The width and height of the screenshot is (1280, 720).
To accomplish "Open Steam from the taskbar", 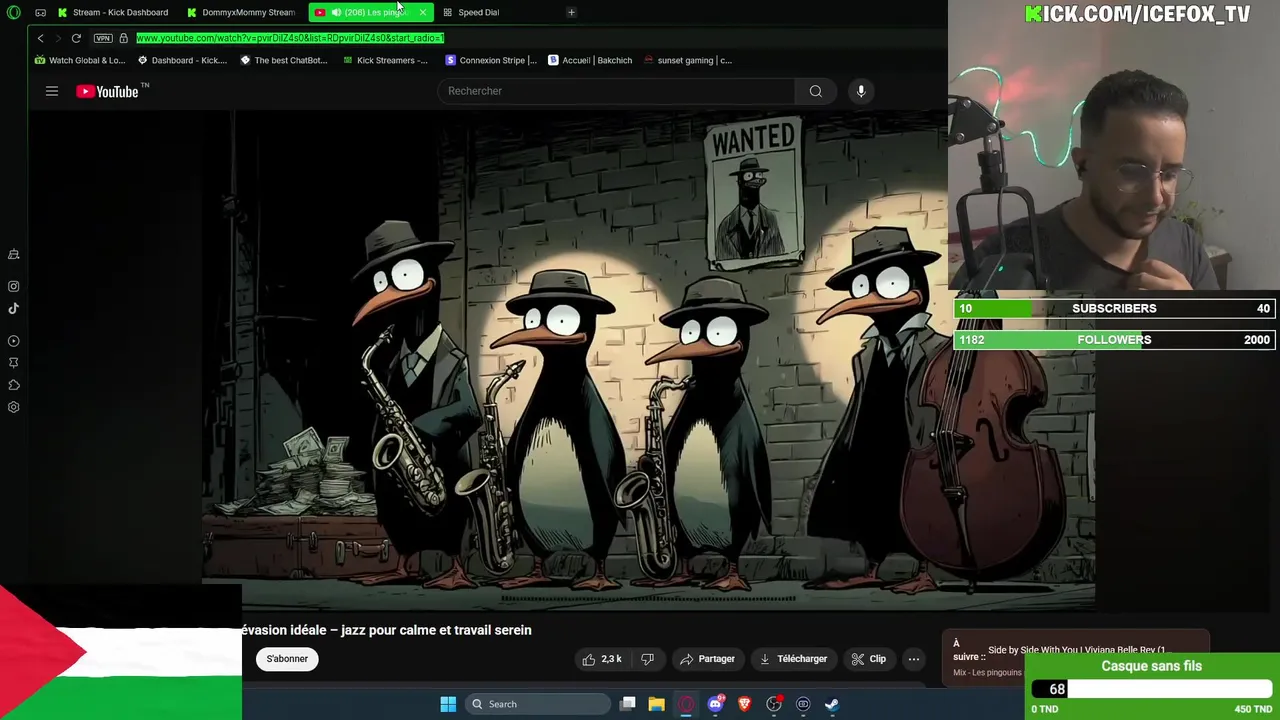I will [x=832, y=704].
